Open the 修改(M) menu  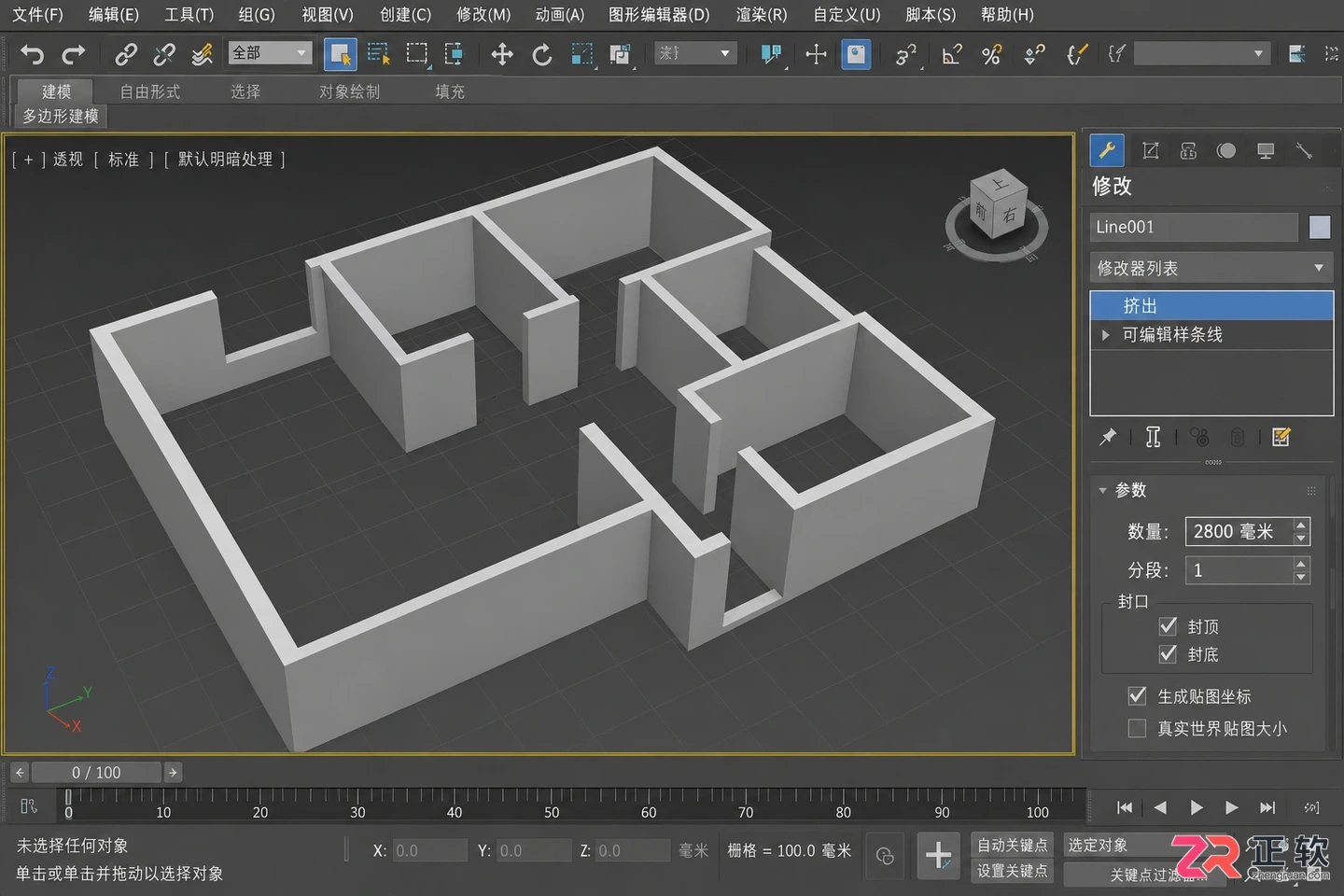[x=483, y=15]
